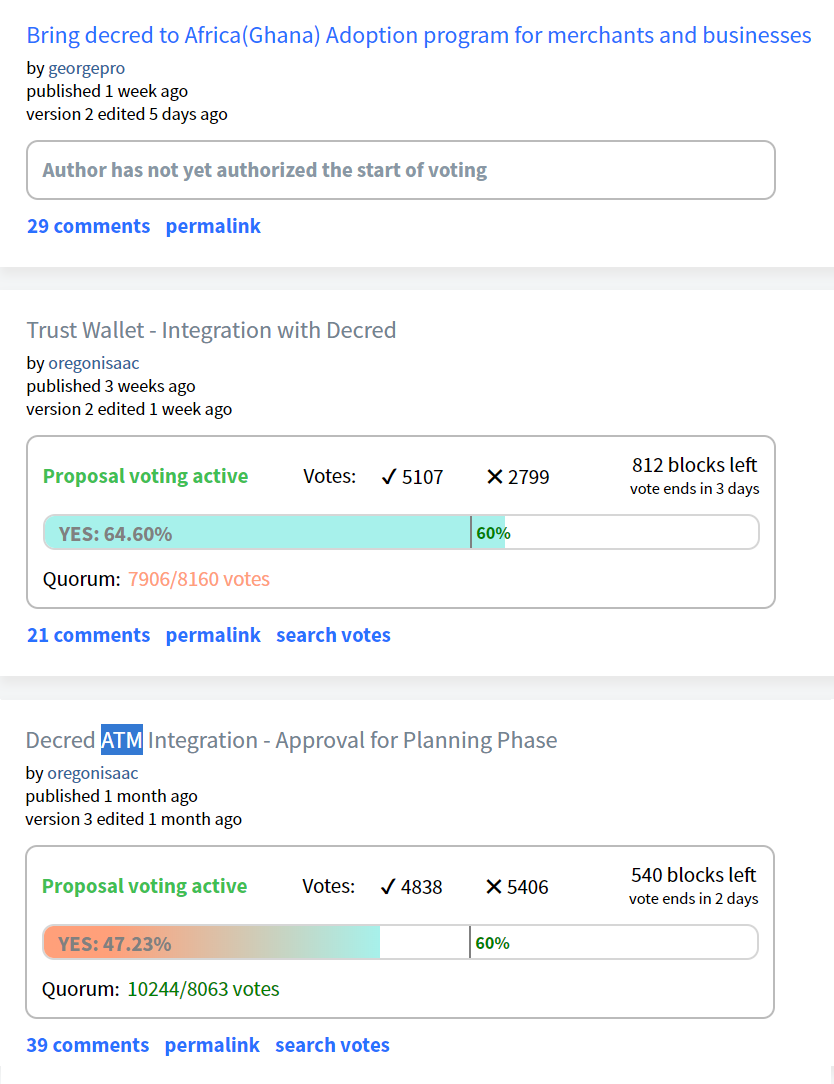Viewport: 834px width, 1084px height.
Task: View oregonisaac profile under ATM proposal
Action: click(93, 774)
